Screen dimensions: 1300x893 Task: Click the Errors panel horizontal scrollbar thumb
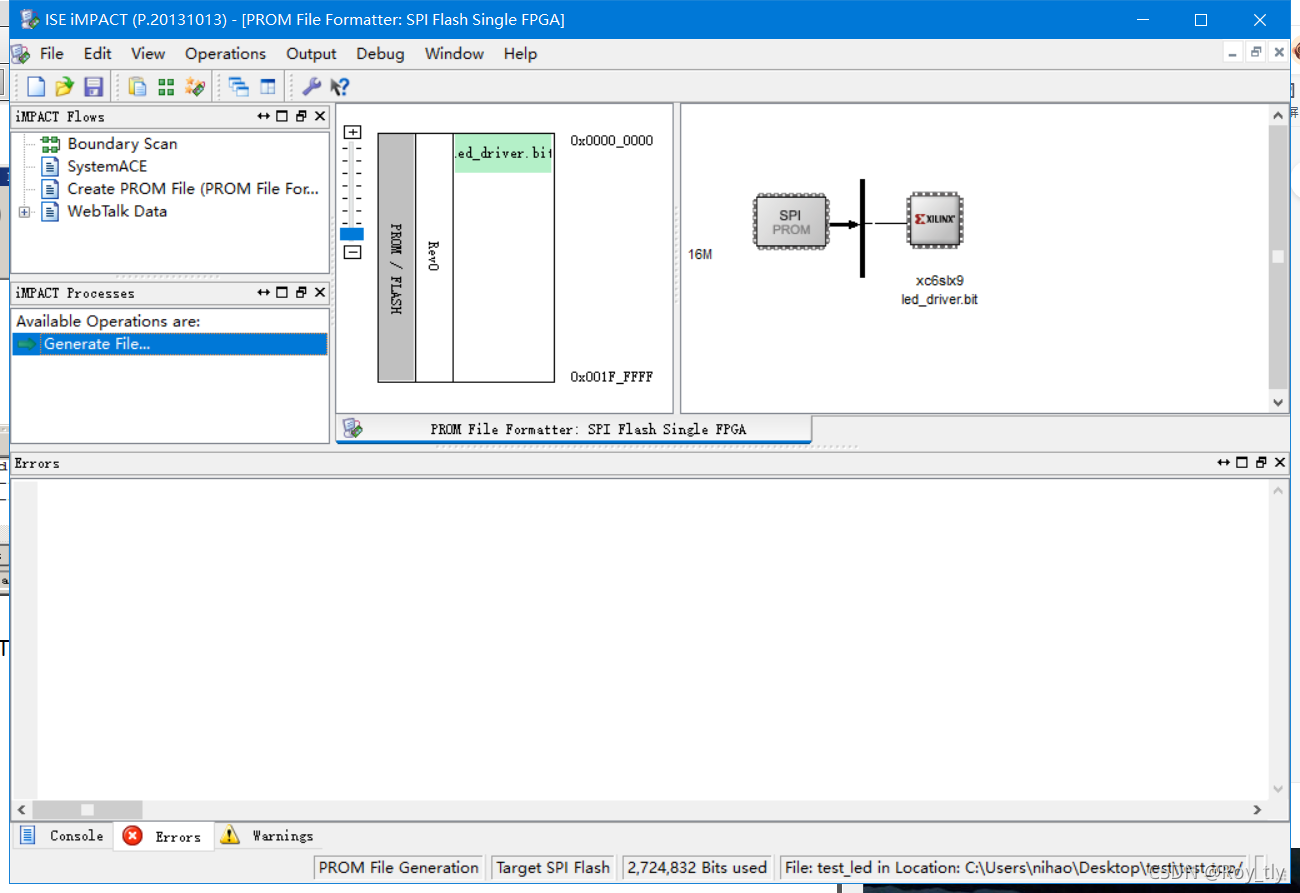[87, 809]
